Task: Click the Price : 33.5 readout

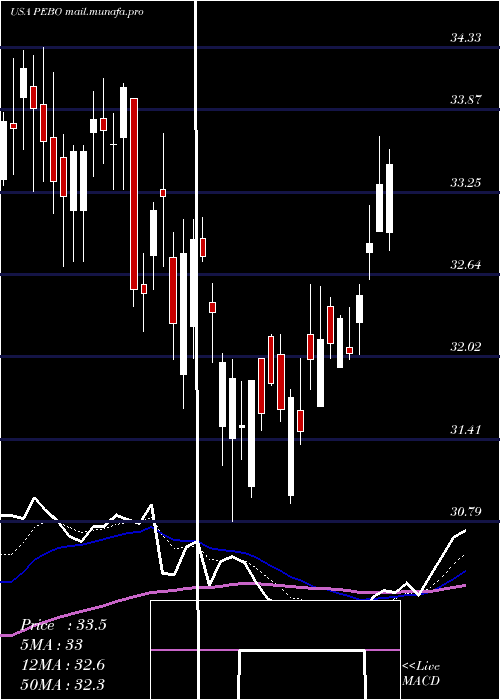Action: [64, 625]
